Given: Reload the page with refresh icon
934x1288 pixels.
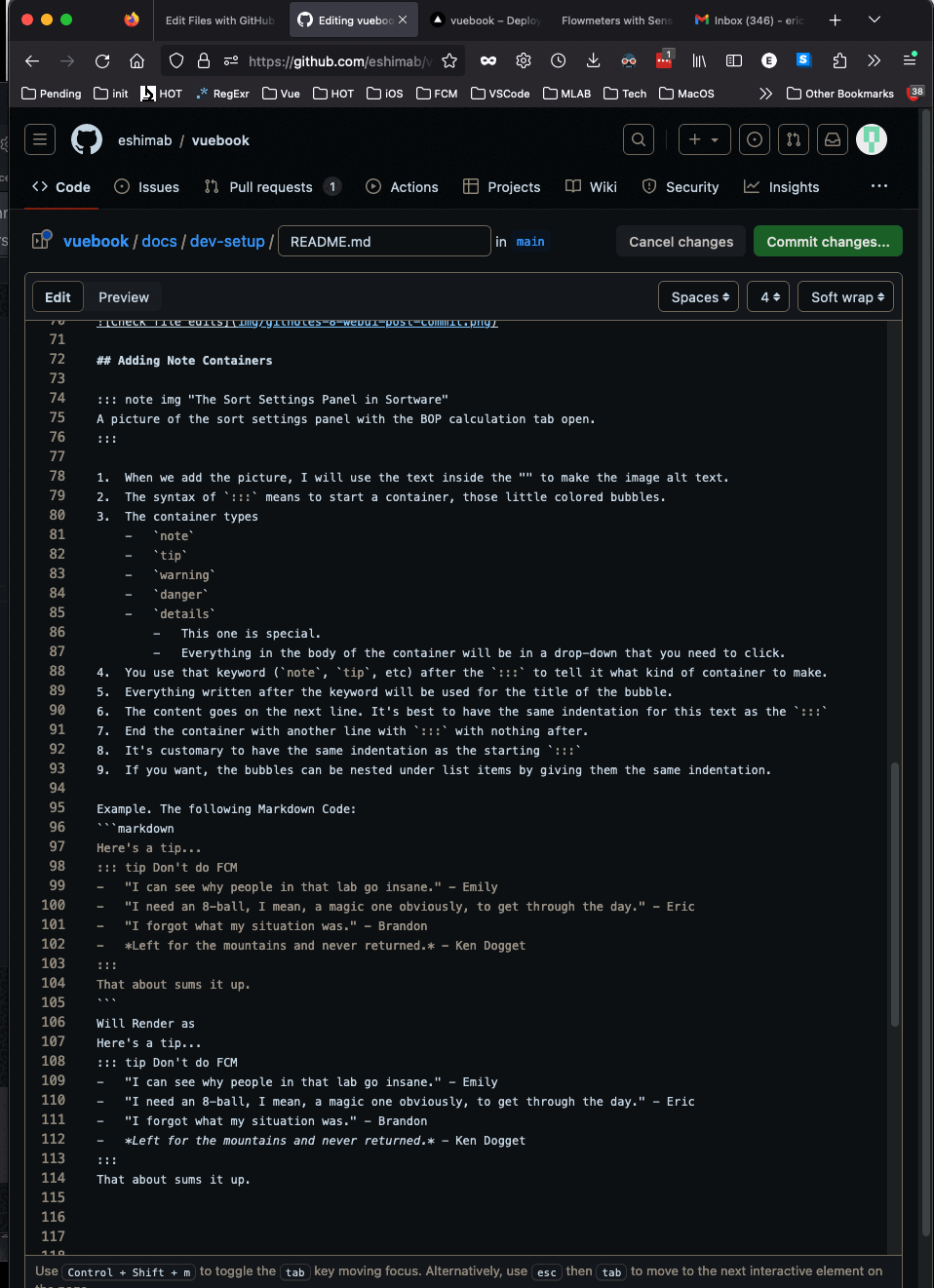Looking at the screenshot, I should pyautogui.click(x=102, y=60).
